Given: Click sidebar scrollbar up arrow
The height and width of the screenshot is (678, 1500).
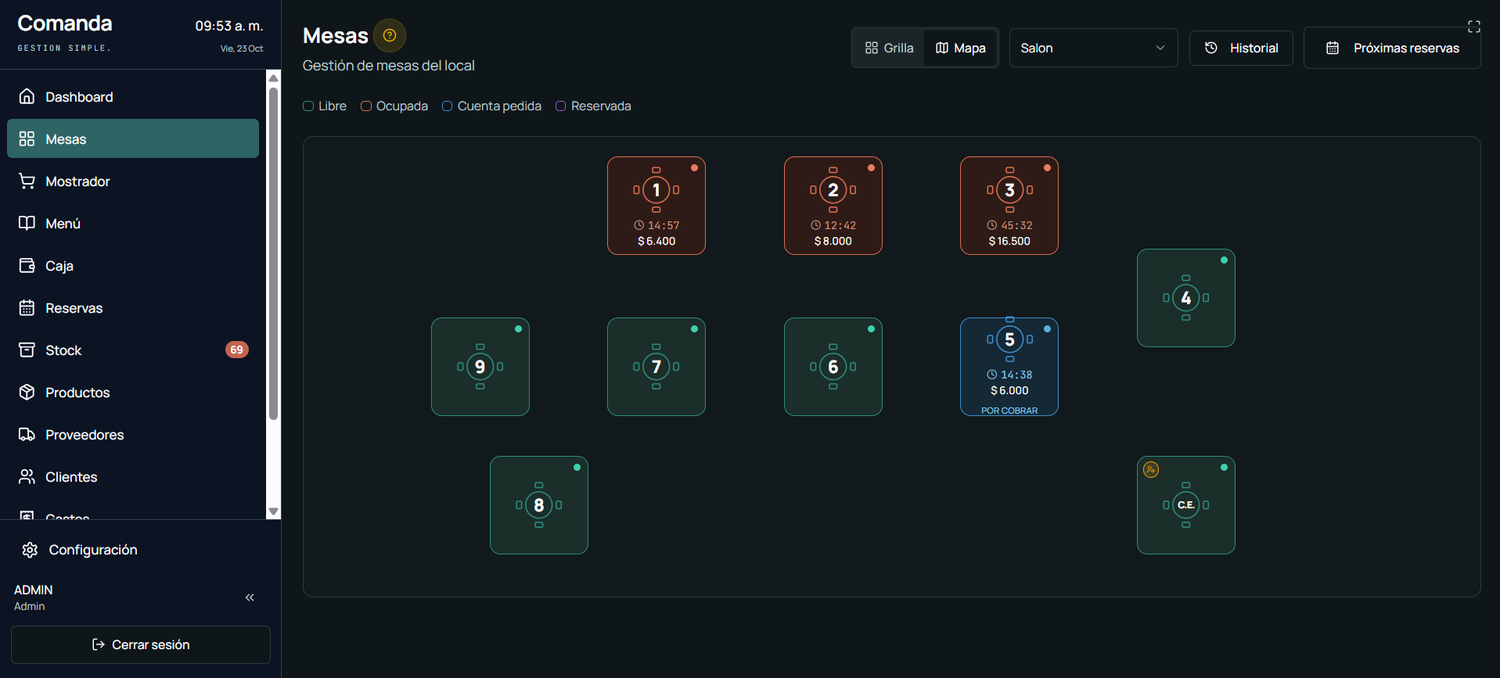Looking at the screenshot, I should [x=273, y=78].
